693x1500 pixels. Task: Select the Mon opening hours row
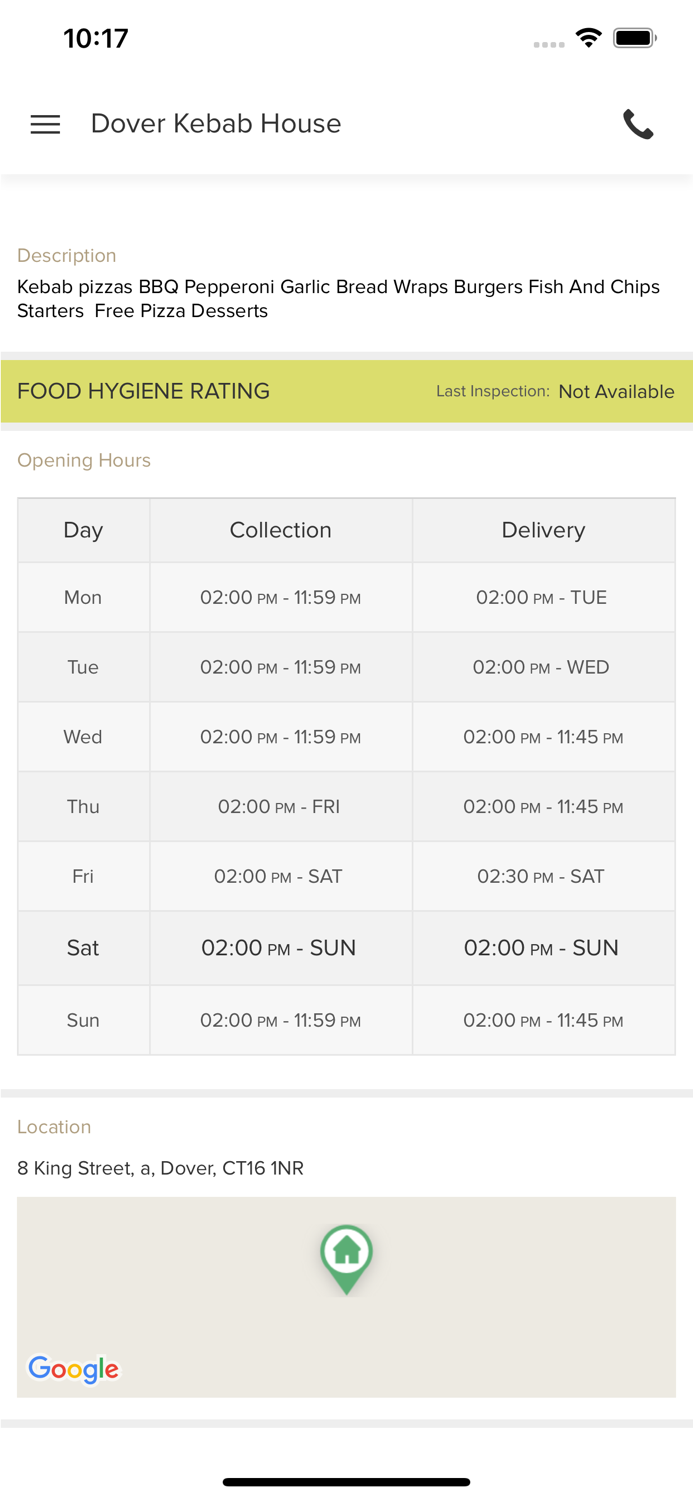[x=83, y=597]
